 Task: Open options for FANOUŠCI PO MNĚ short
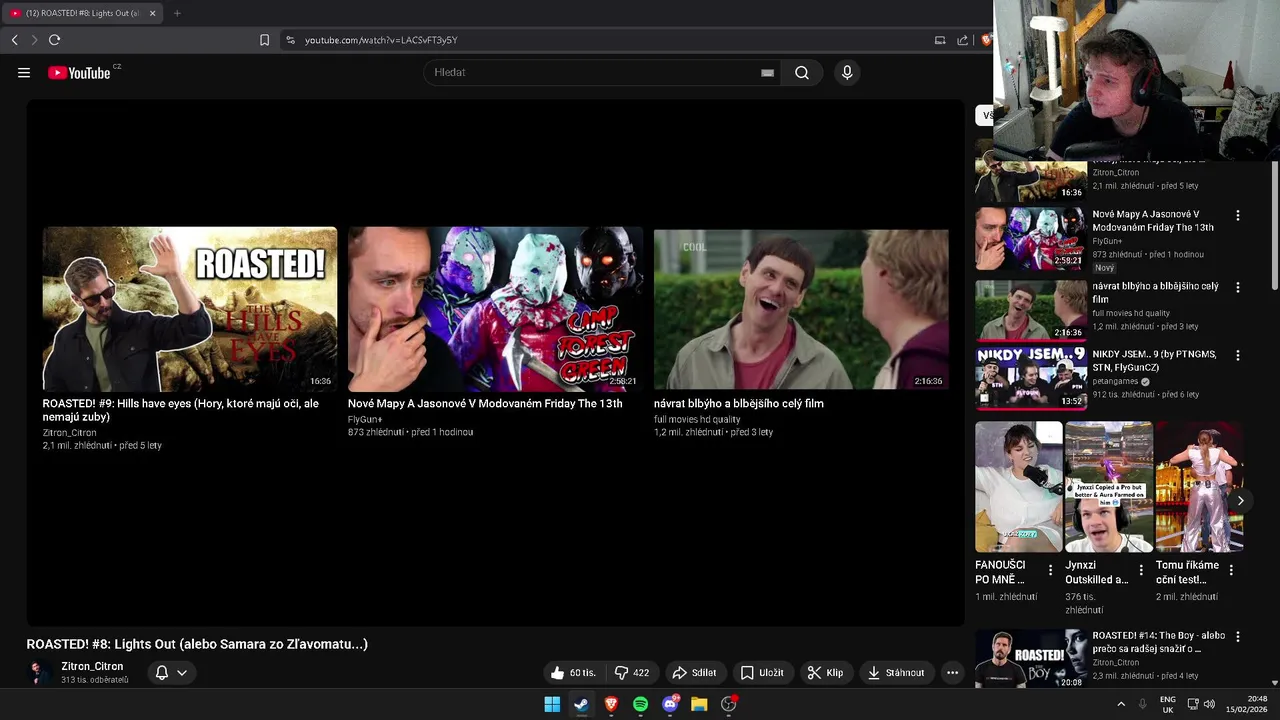(x=1050, y=570)
